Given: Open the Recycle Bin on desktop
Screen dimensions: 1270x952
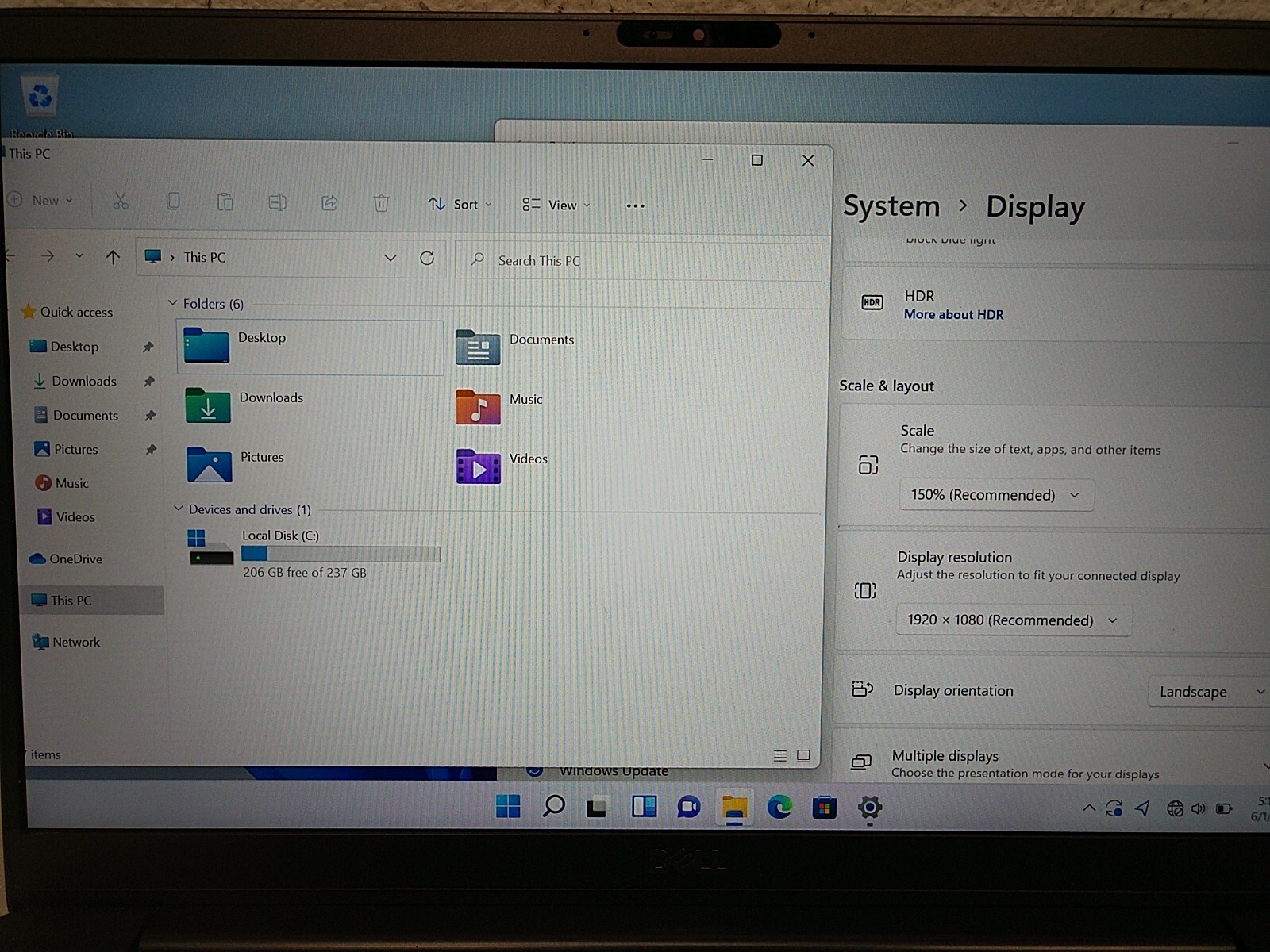Looking at the screenshot, I should click(40, 105).
